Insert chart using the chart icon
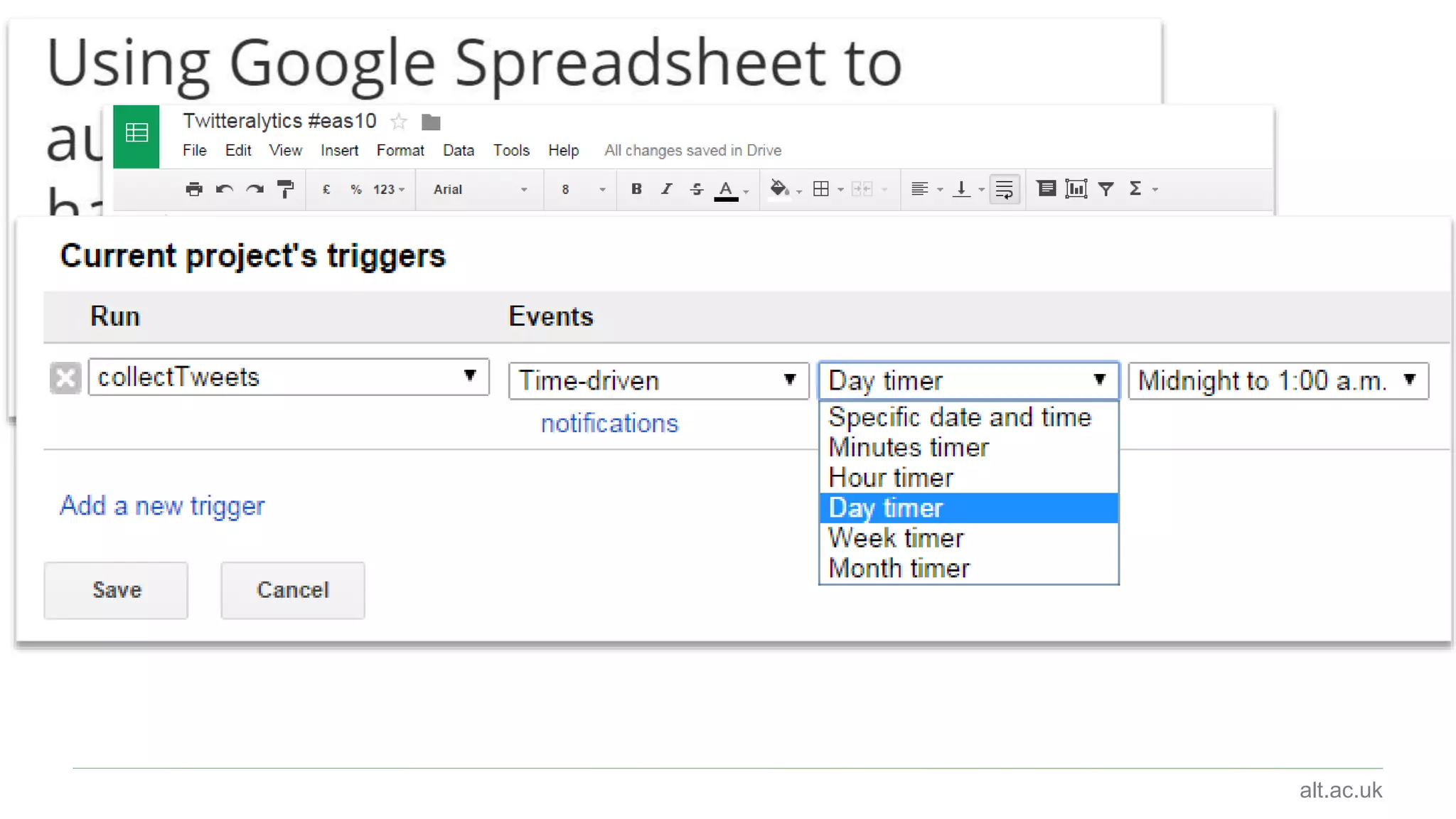Image resolution: width=1456 pixels, height=819 pixels. [x=1076, y=189]
